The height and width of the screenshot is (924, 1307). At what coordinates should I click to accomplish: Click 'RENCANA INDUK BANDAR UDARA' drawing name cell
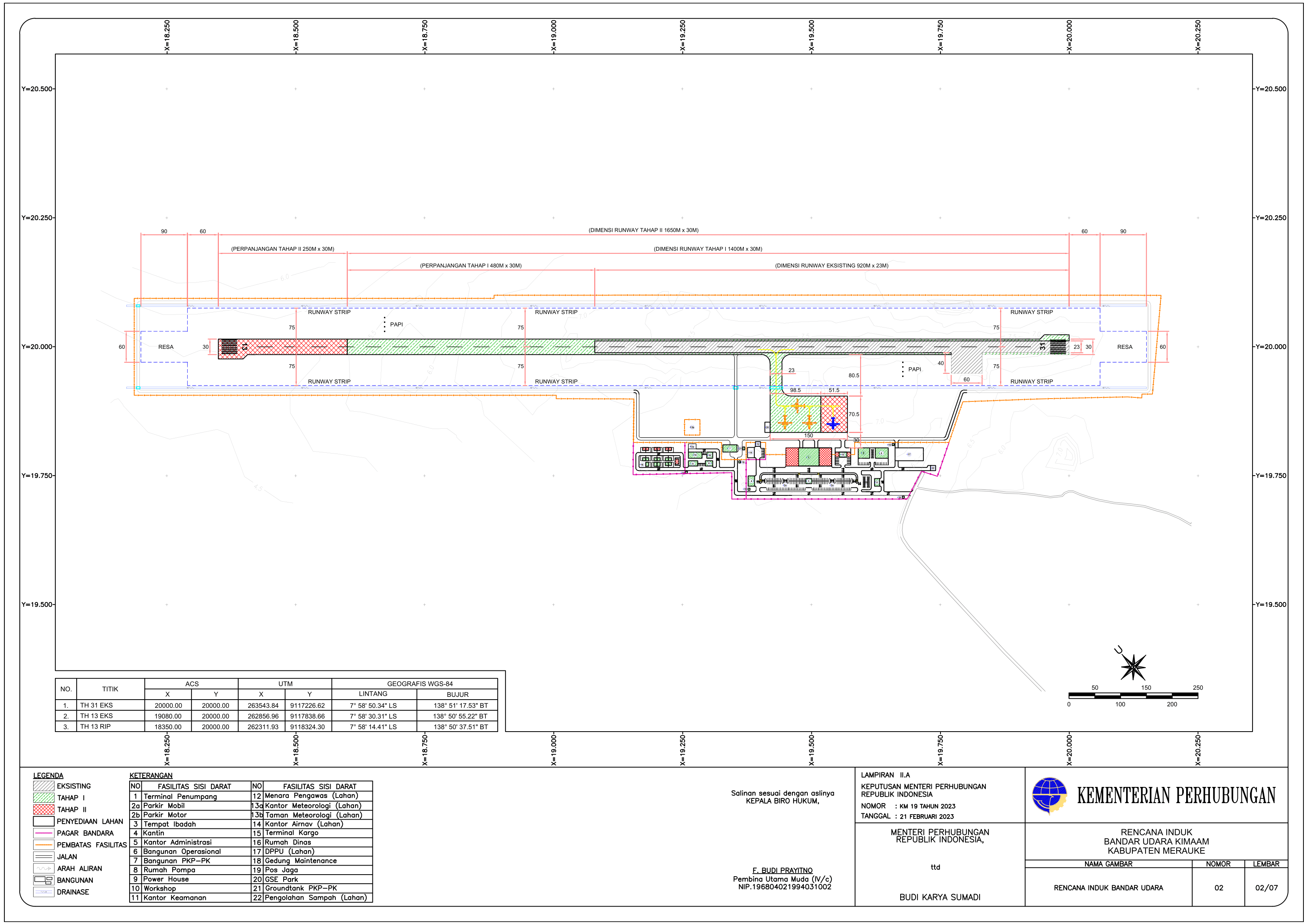coord(1108,888)
